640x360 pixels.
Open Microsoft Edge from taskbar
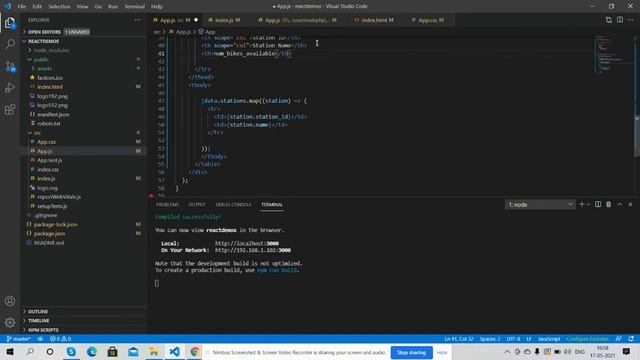[x=92, y=352]
